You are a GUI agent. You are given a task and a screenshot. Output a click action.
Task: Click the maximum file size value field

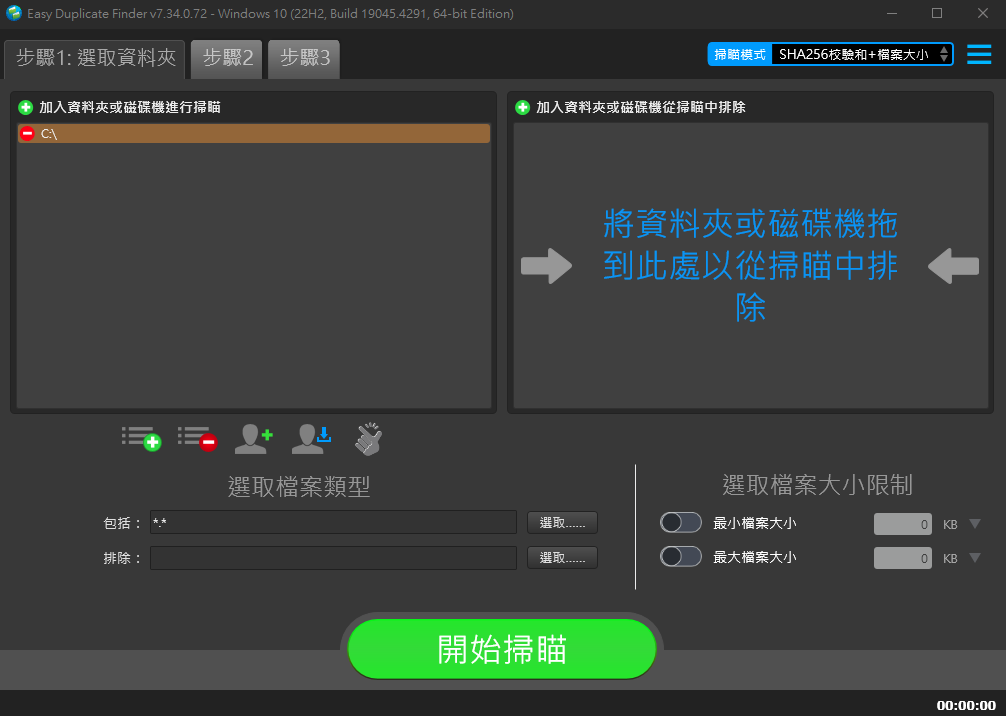point(902,558)
